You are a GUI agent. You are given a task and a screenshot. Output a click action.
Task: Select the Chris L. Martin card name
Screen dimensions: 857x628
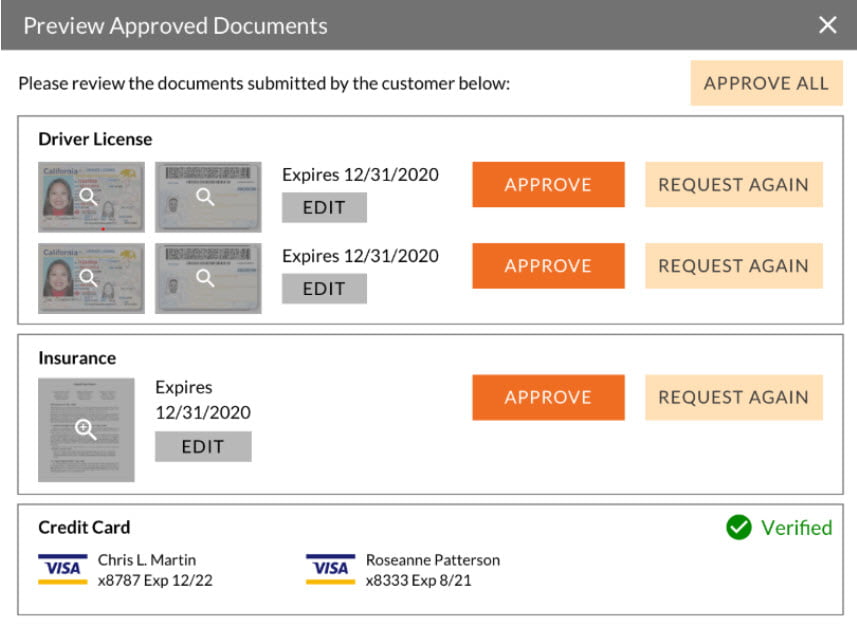coord(147,560)
